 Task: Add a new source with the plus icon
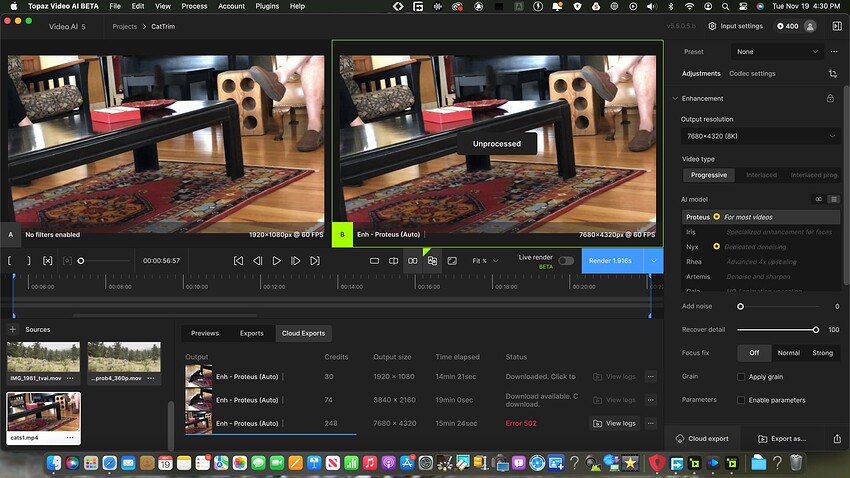tap(13, 329)
